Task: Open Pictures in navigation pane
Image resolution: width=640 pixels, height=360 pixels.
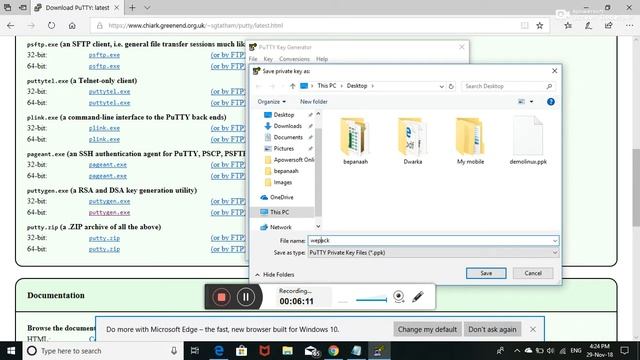Action: (x=284, y=149)
